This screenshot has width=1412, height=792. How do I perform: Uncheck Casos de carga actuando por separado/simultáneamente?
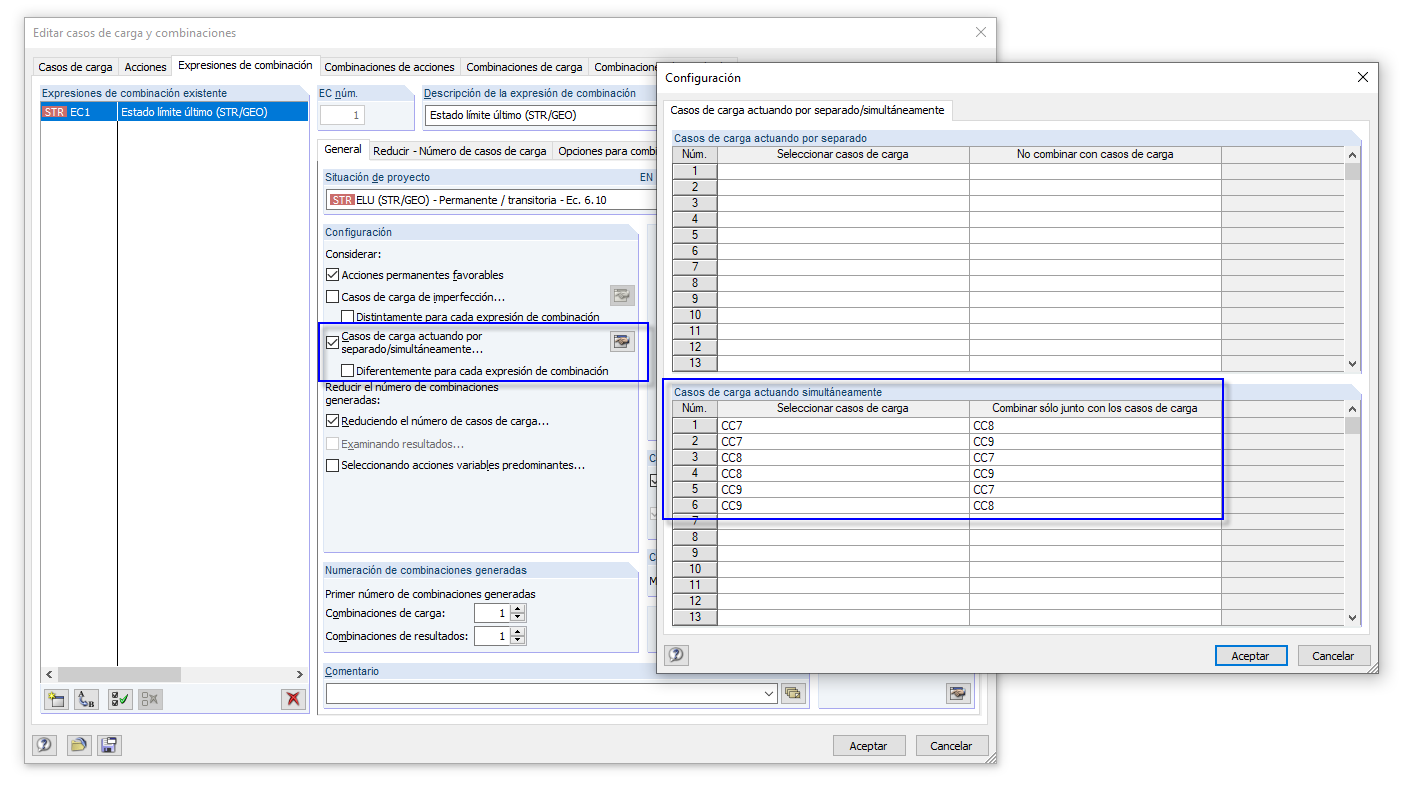[333, 343]
